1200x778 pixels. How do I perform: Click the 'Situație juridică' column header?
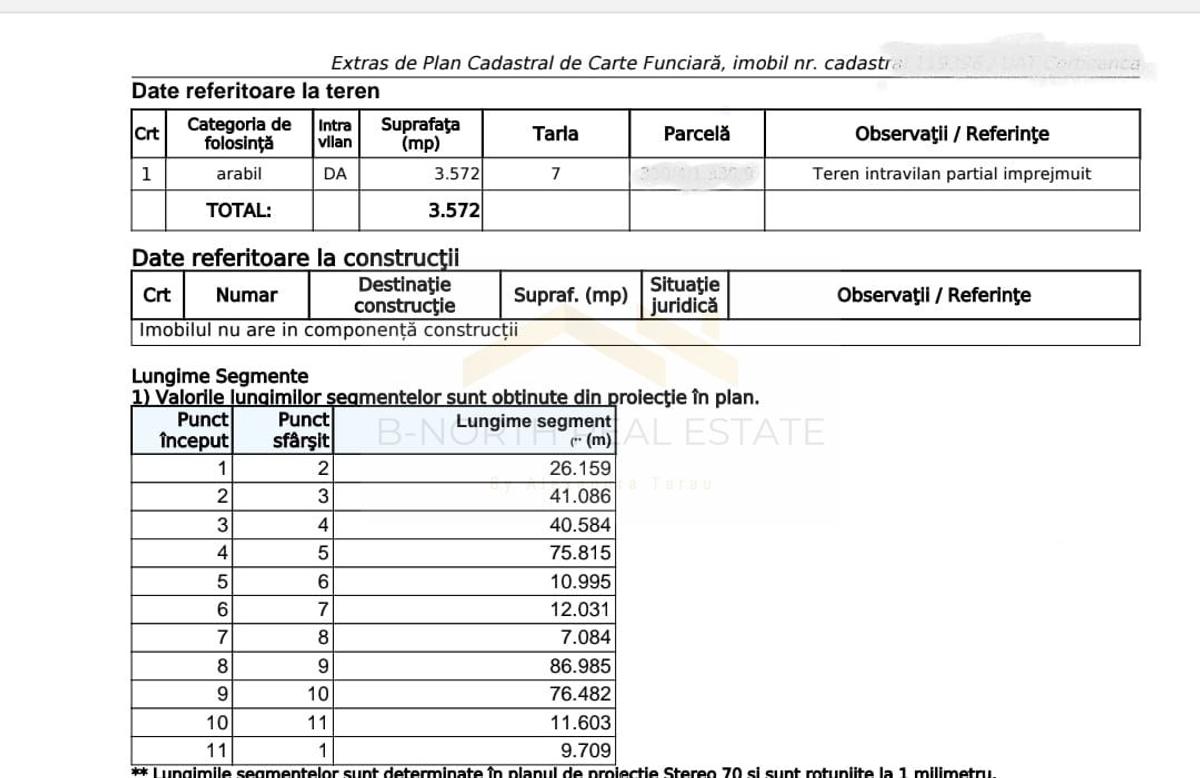click(x=684, y=296)
